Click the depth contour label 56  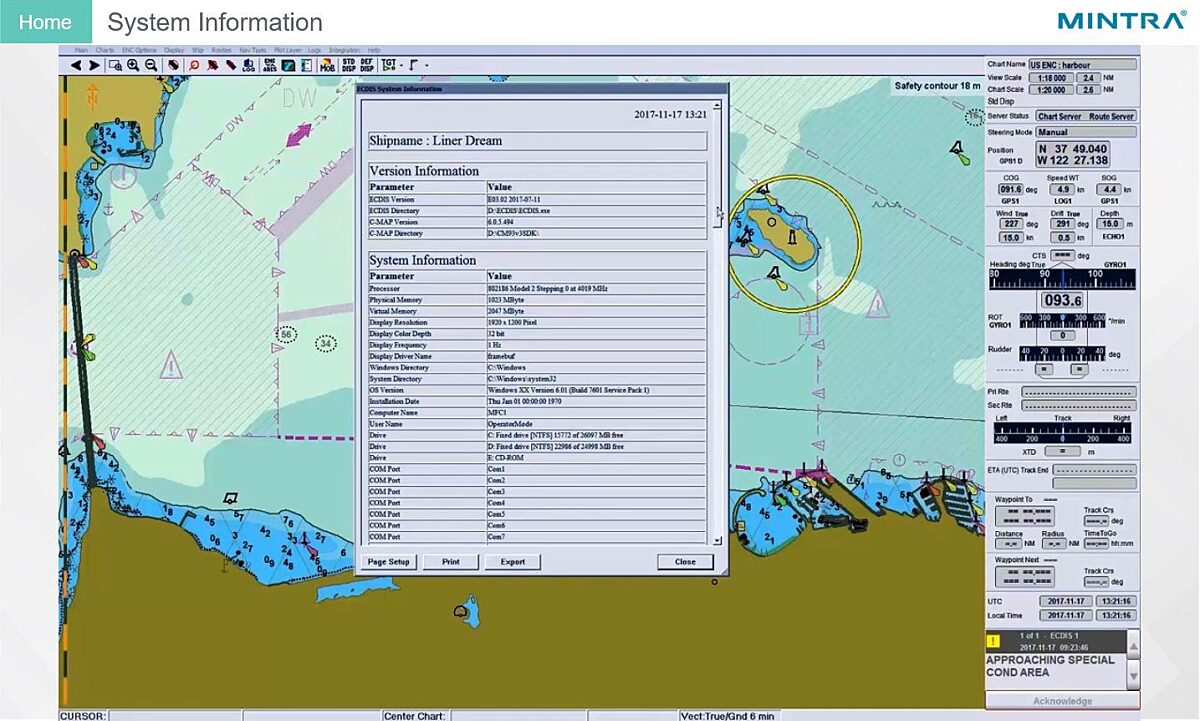[288, 335]
